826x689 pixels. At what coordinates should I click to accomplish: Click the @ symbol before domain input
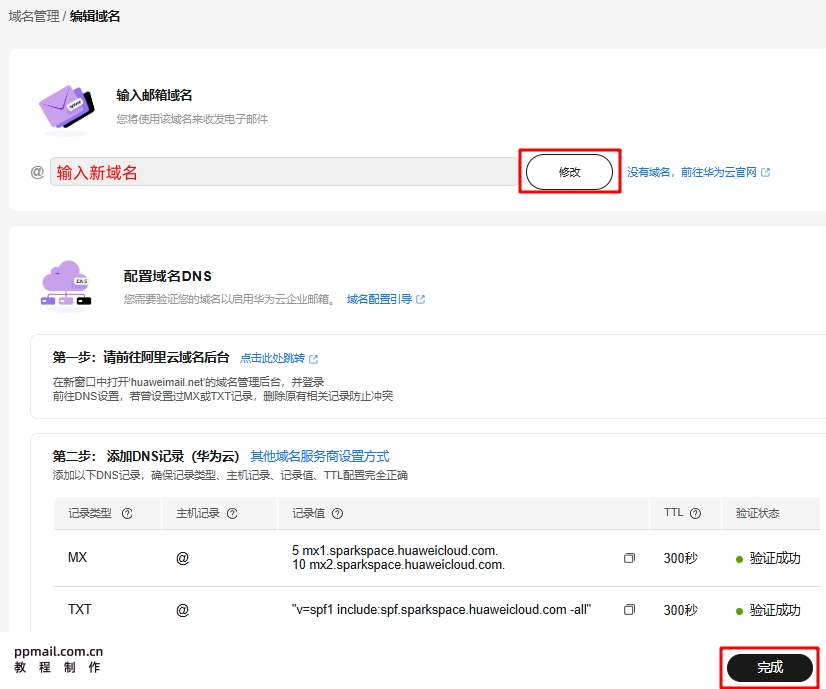(37, 172)
